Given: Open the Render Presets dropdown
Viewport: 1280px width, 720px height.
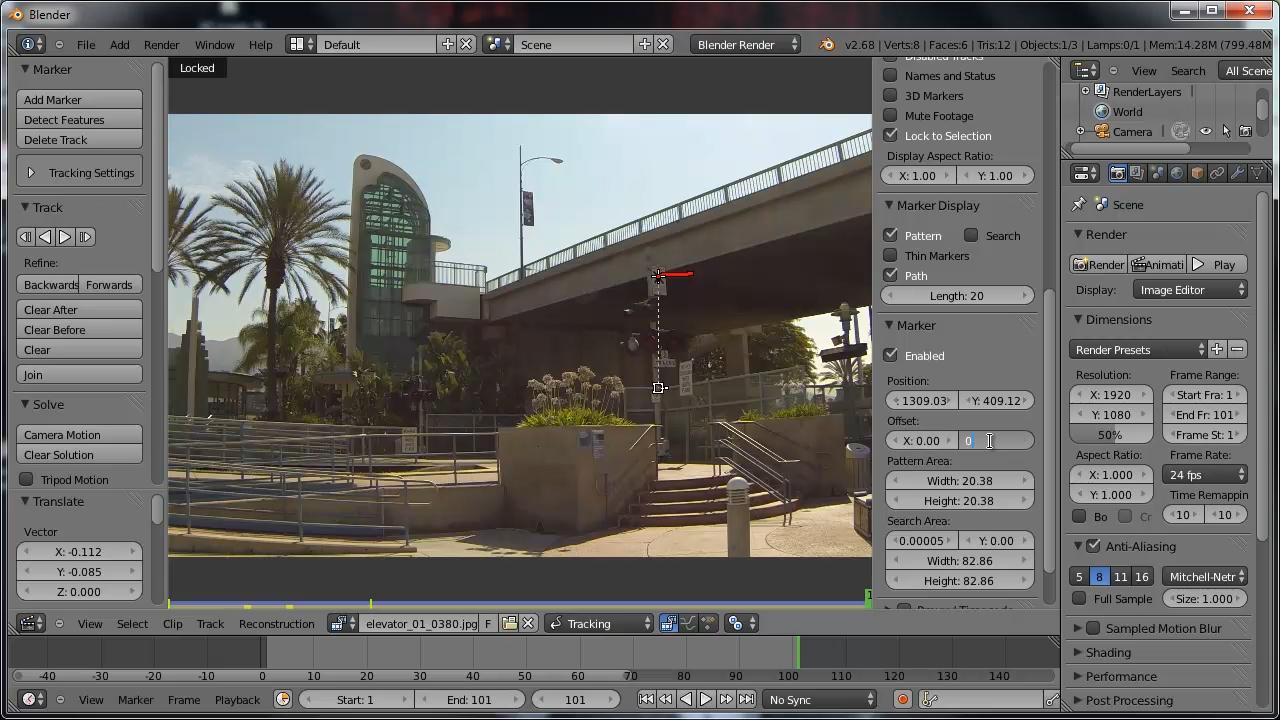Looking at the screenshot, I should (1139, 350).
